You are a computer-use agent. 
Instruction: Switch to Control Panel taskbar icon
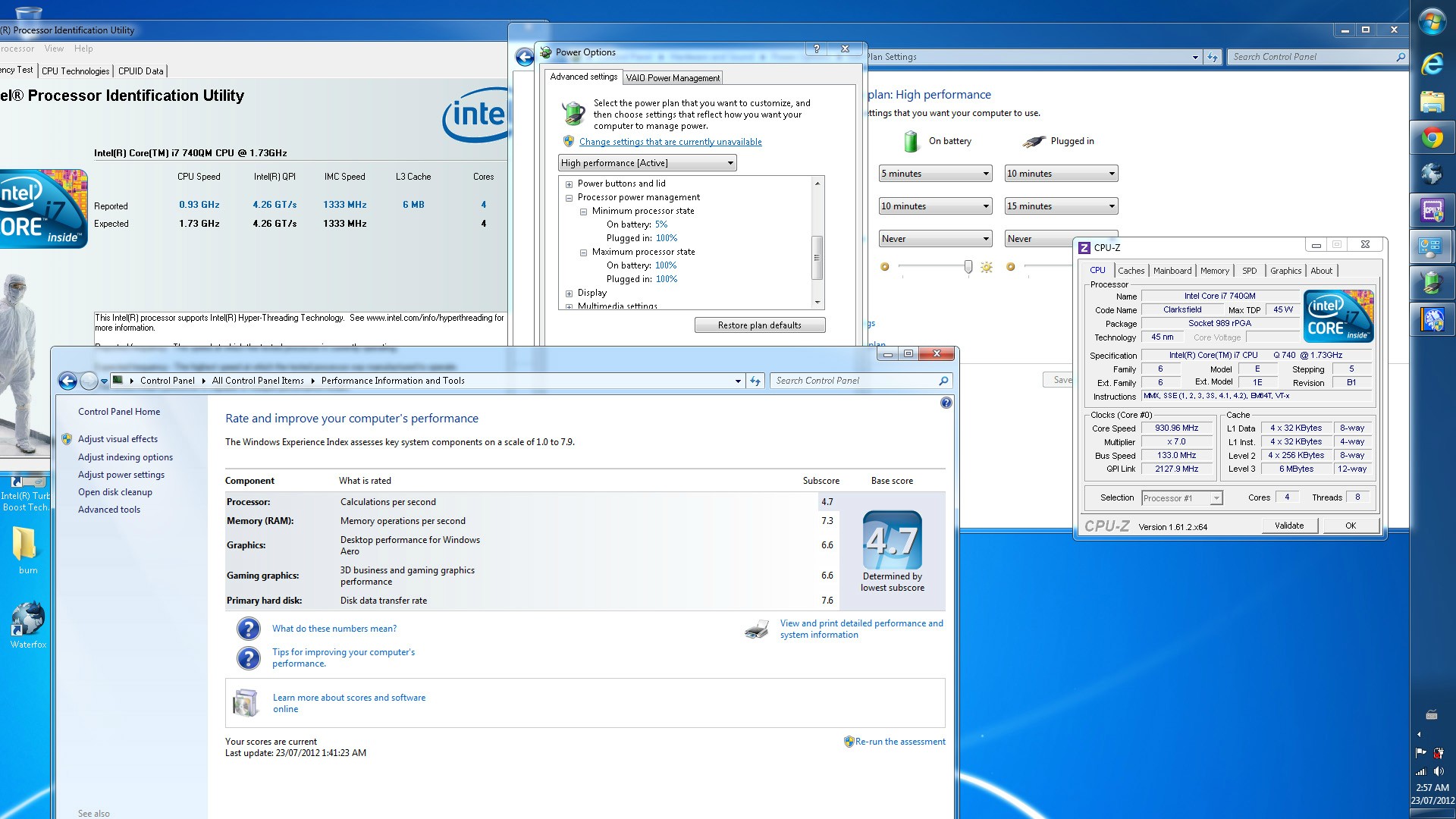(x=1432, y=246)
